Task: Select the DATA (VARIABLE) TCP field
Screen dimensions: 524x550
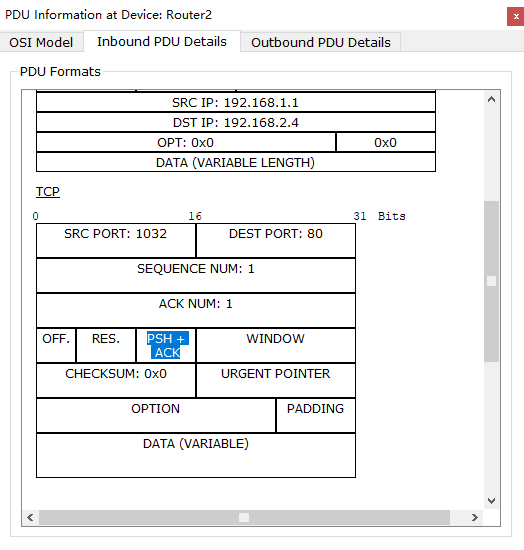Action: [x=196, y=455]
